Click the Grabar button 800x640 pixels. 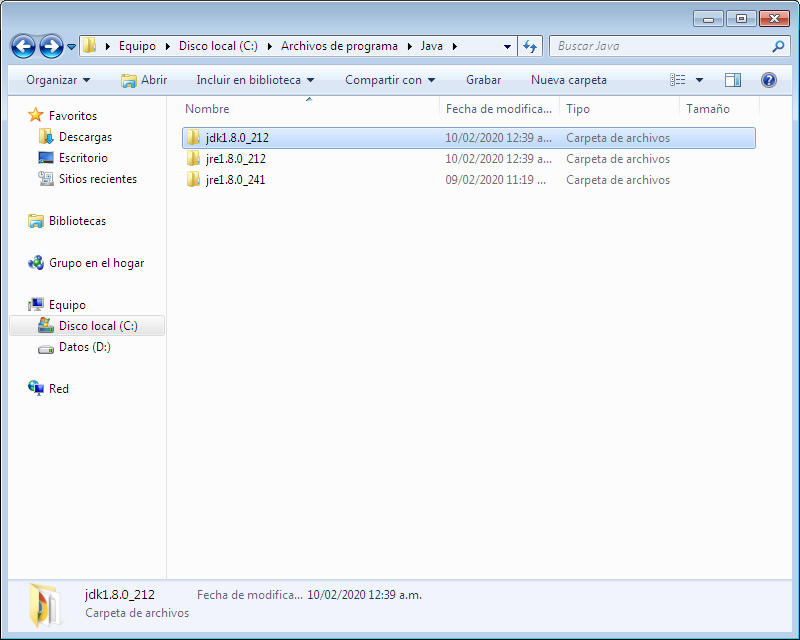[x=483, y=80]
